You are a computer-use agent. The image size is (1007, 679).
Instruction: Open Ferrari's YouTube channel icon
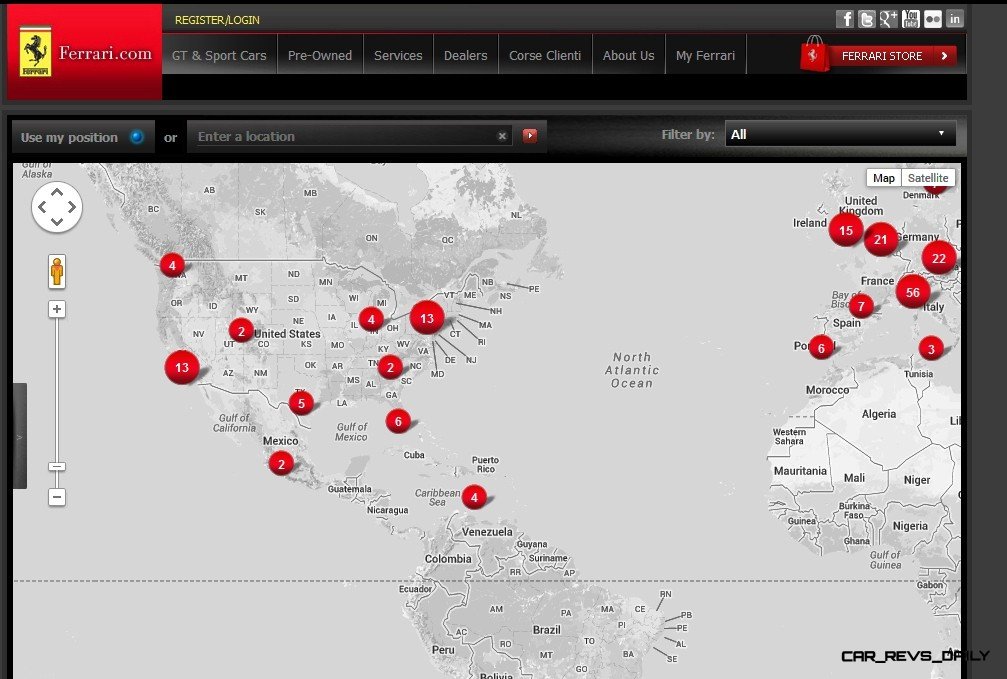[911, 19]
